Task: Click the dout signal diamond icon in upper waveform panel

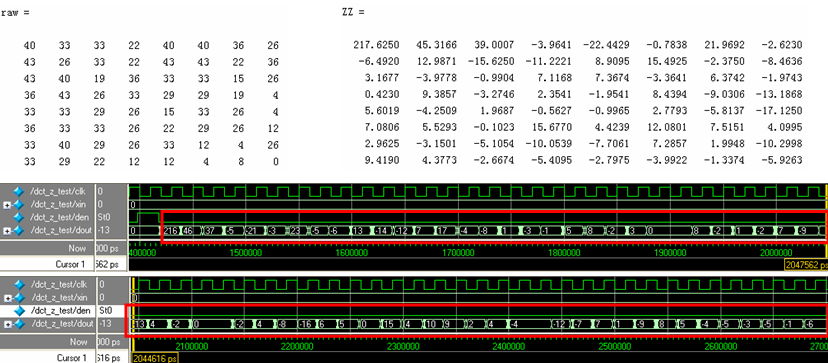Action: 19,230
